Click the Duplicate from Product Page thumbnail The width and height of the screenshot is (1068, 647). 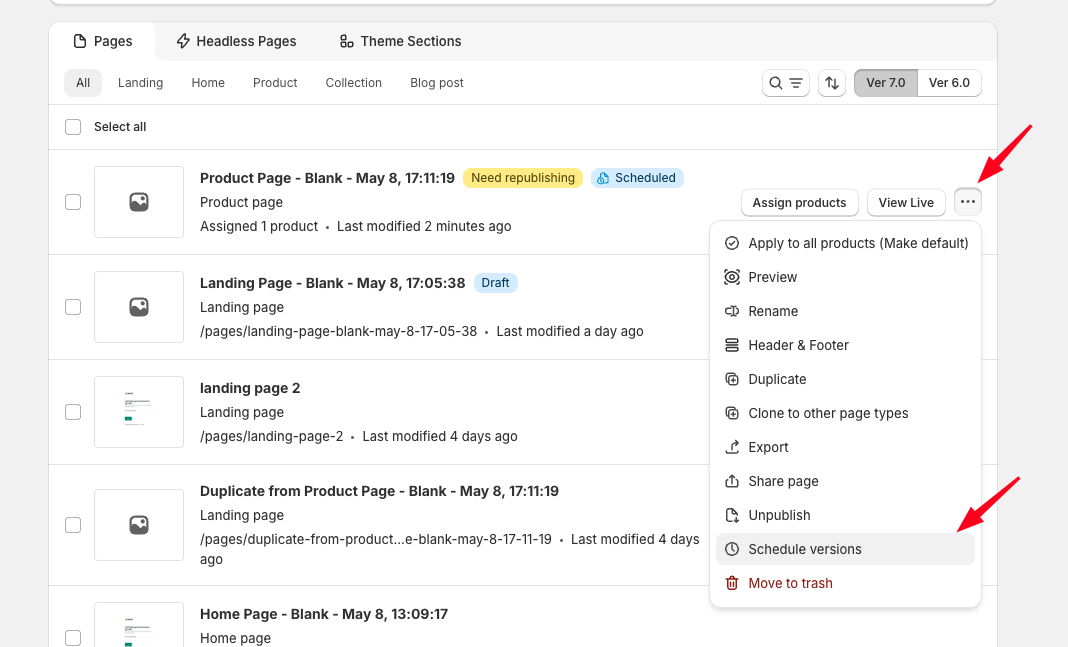pos(139,525)
